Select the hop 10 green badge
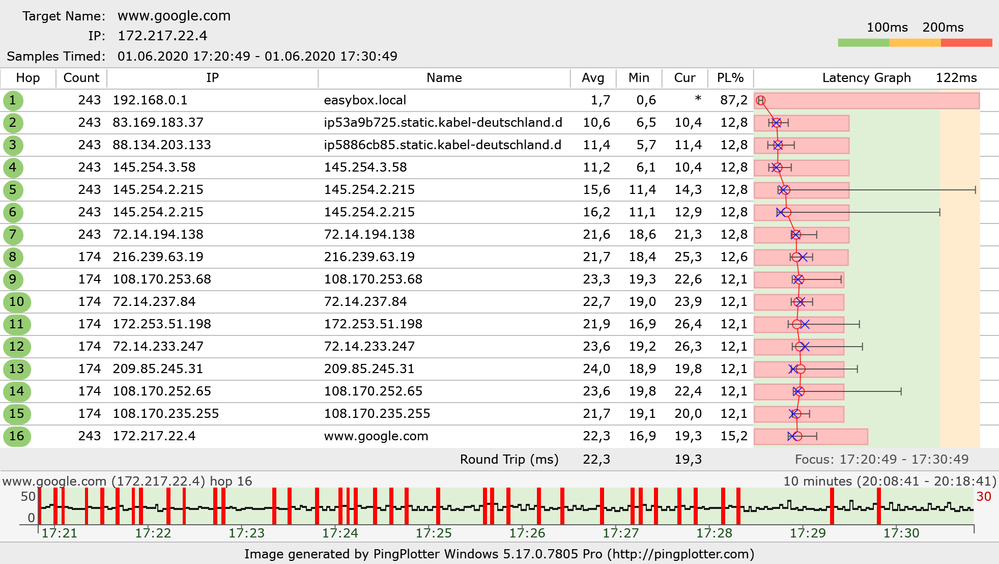 (x=17, y=302)
